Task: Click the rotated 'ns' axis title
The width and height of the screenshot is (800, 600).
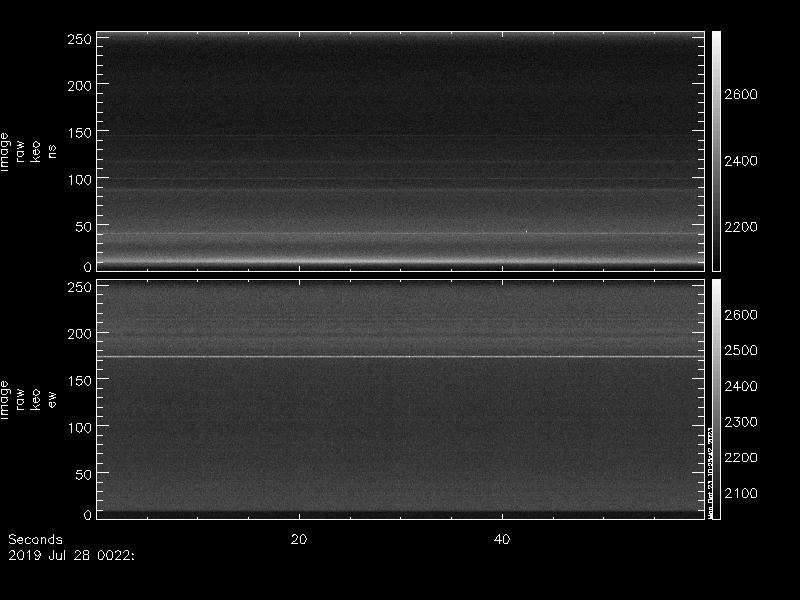Action: pyautogui.click(x=52, y=152)
